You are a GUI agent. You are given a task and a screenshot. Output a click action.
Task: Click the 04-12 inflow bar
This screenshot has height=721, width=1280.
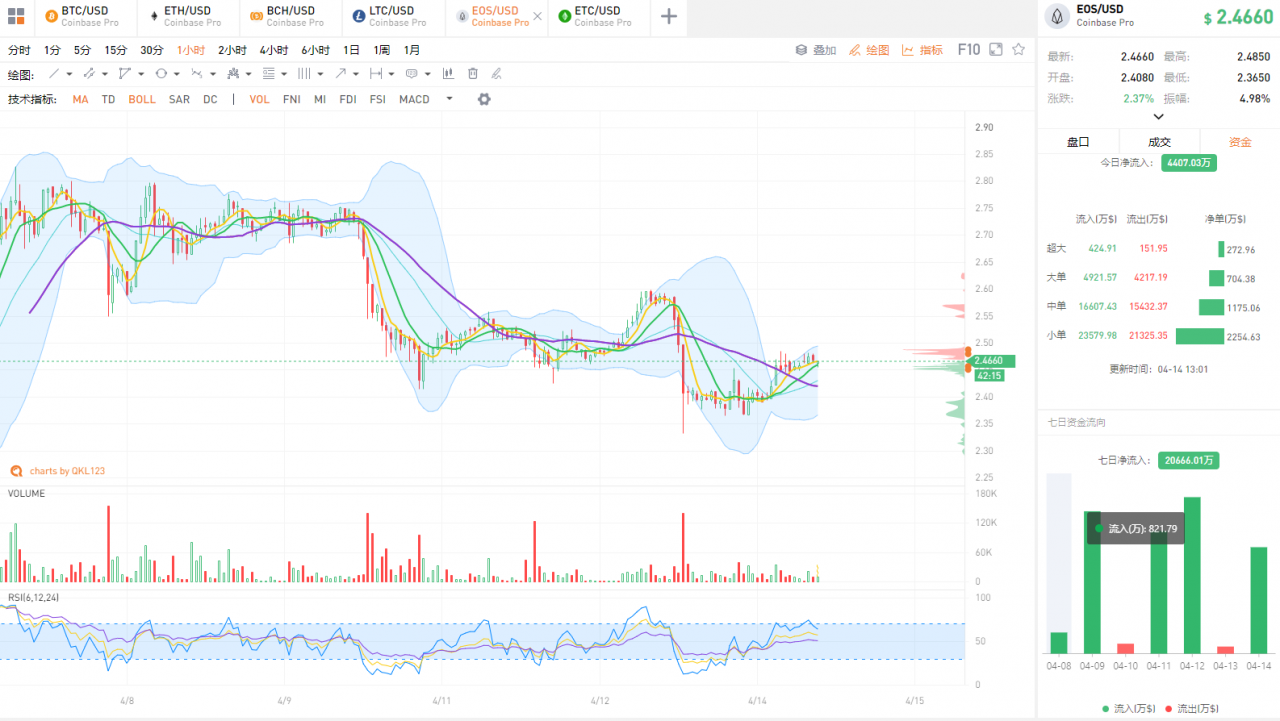point(1192,575)
